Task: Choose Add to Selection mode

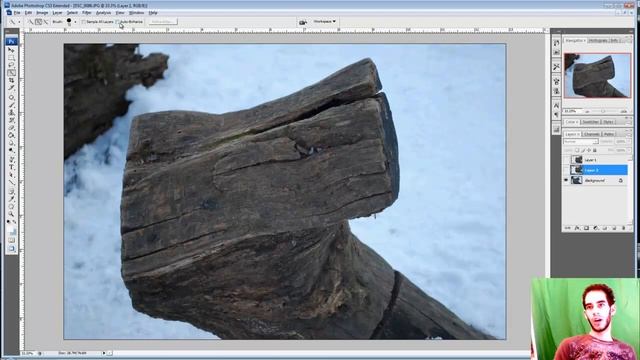Action: [x=38, y=22]
